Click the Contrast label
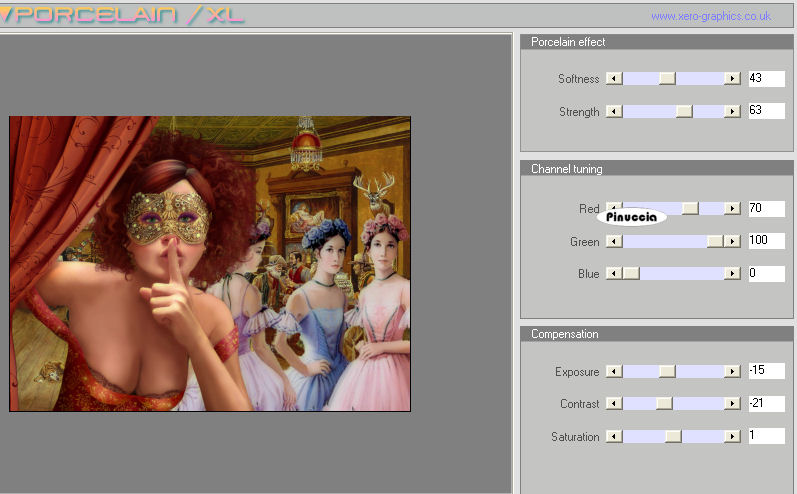797x494 pixels. (579, 404)
